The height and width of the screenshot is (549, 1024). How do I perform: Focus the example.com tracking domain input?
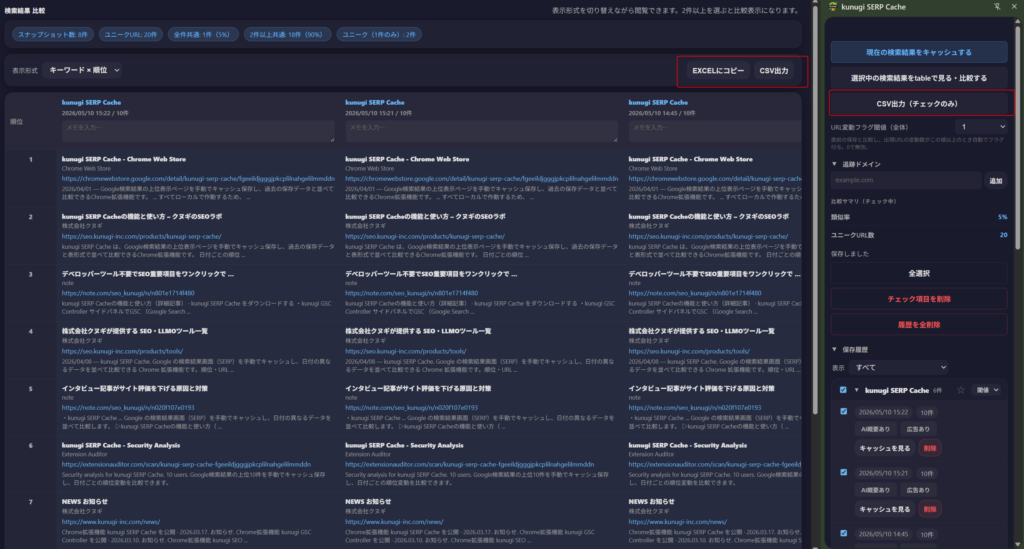click(906, 180)
